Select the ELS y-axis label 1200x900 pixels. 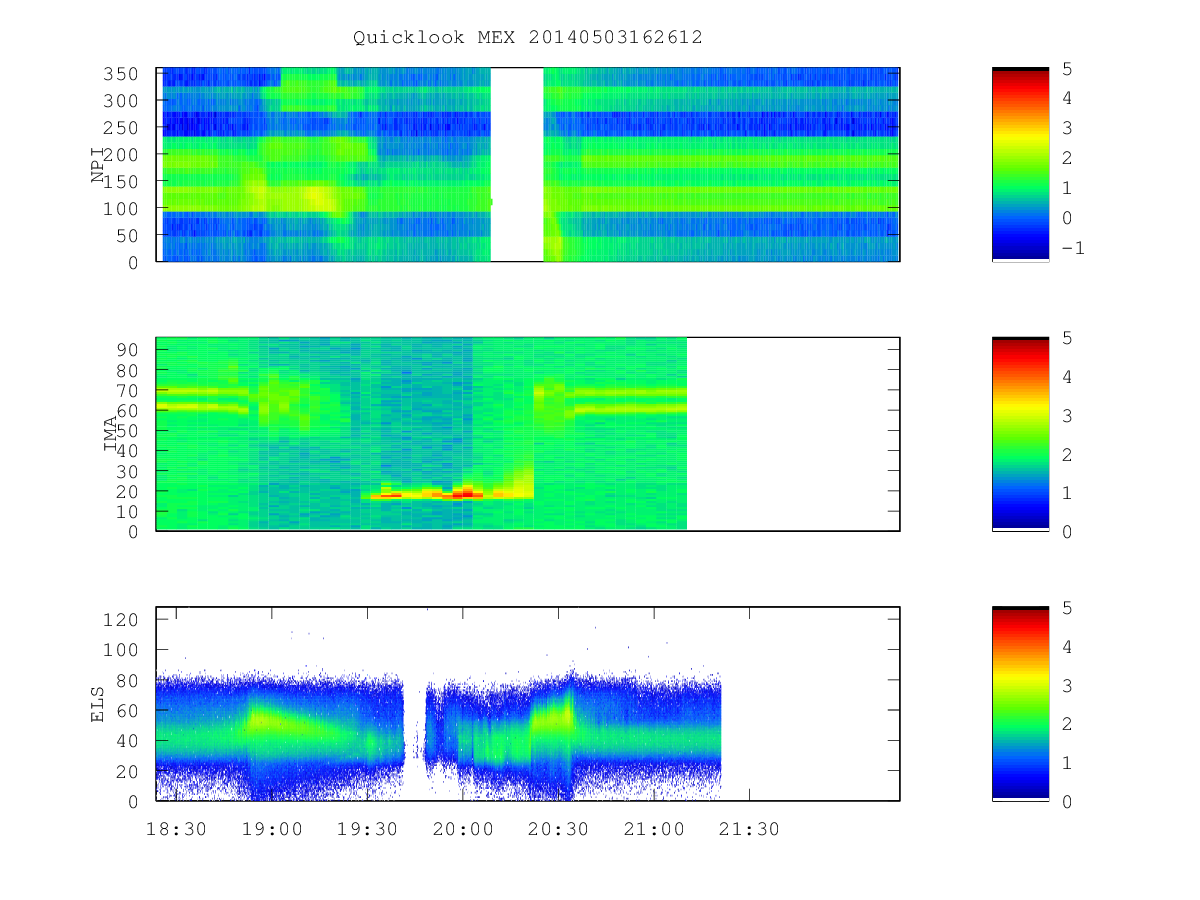coord(98,703)
